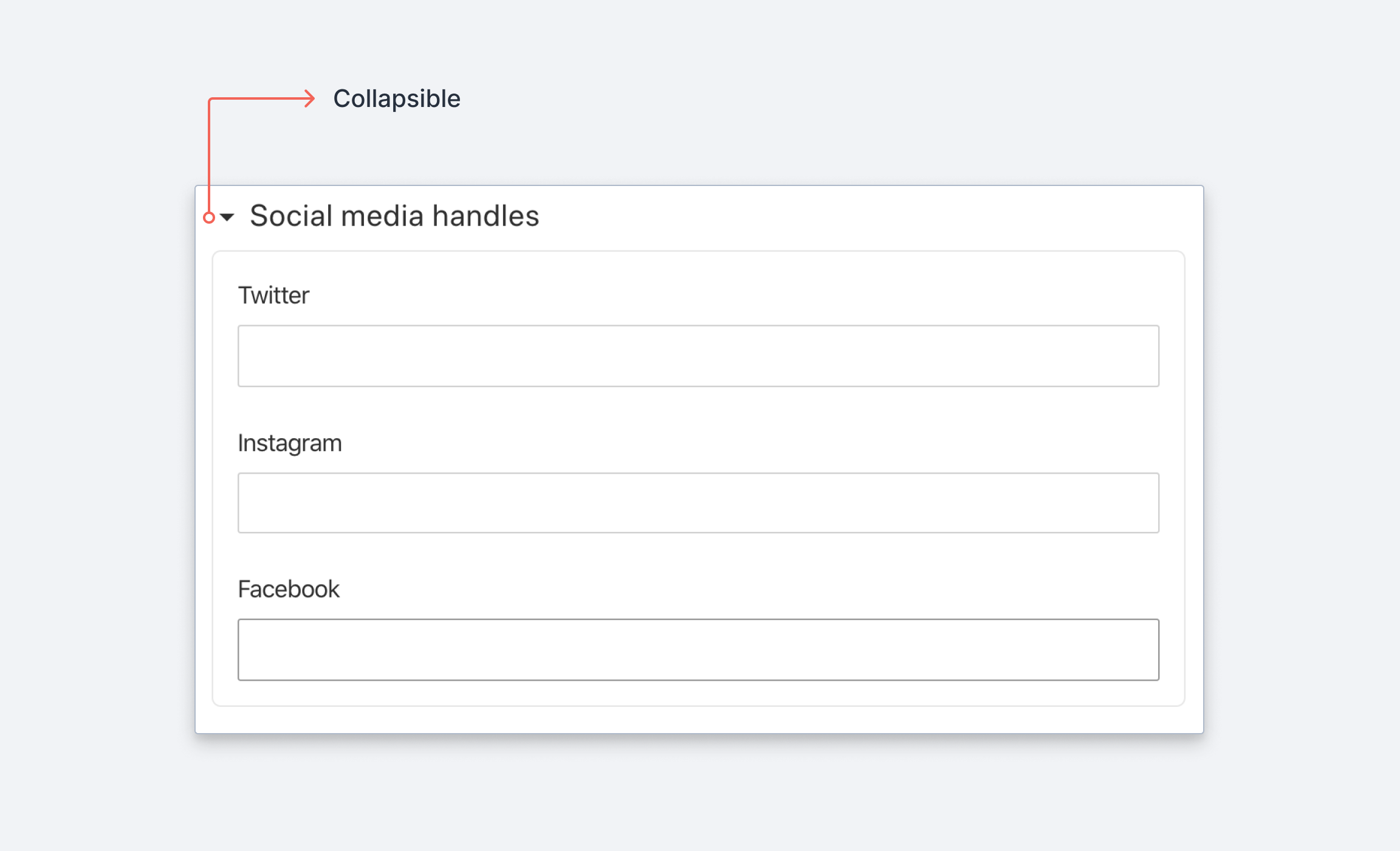The height and width of the screenshot is (851, 1400).
Task: Select the Instagram text box
Action: [x=698, y=503]
